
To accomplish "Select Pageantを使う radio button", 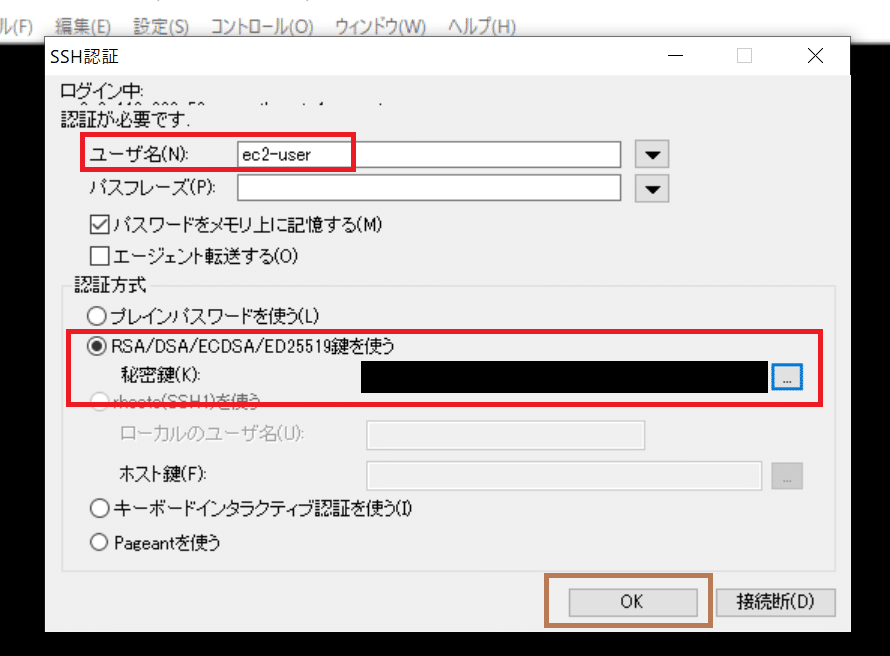I will point(97,543).
